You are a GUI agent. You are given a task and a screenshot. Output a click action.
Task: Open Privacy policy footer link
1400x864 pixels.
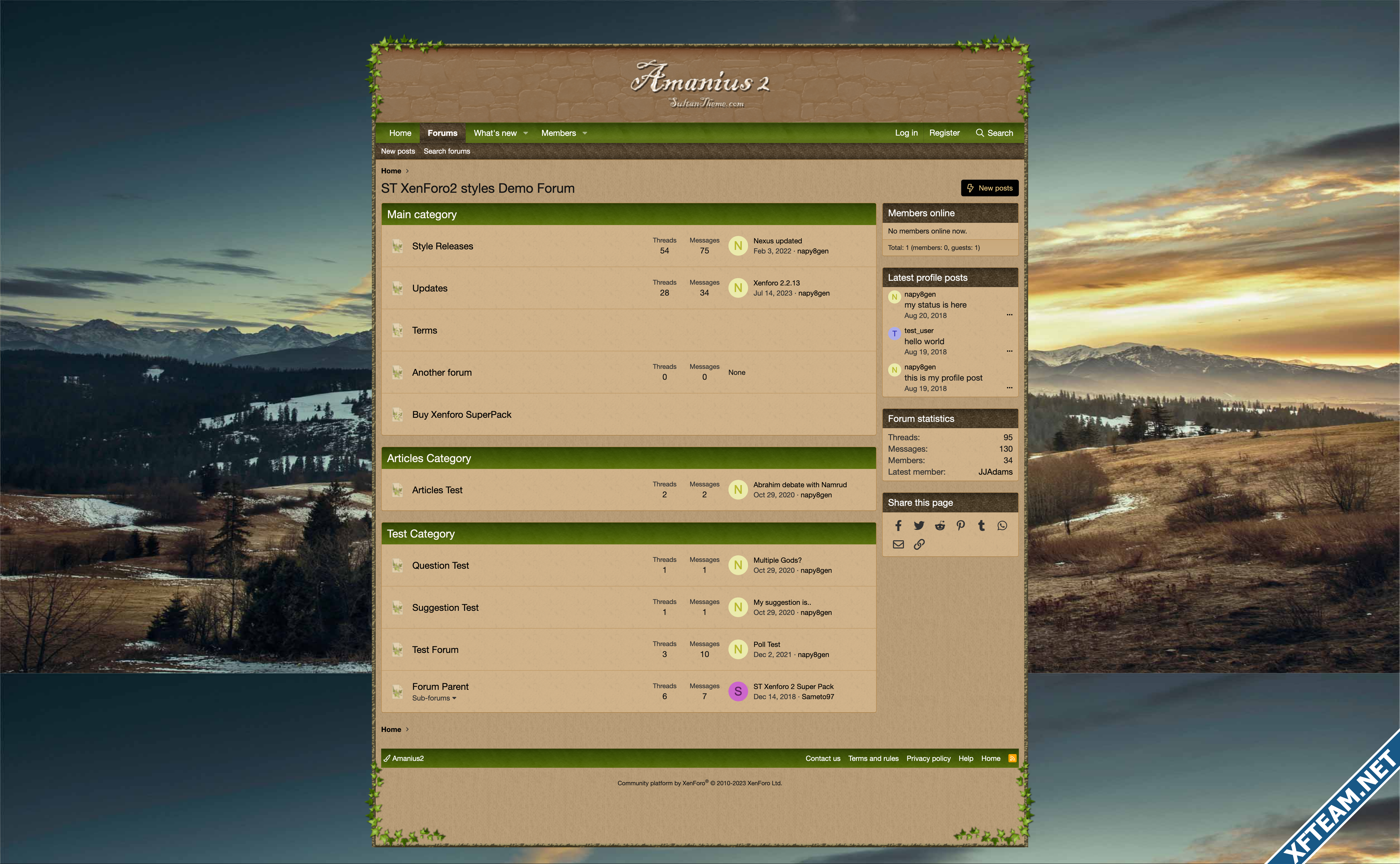click(928, 758)
